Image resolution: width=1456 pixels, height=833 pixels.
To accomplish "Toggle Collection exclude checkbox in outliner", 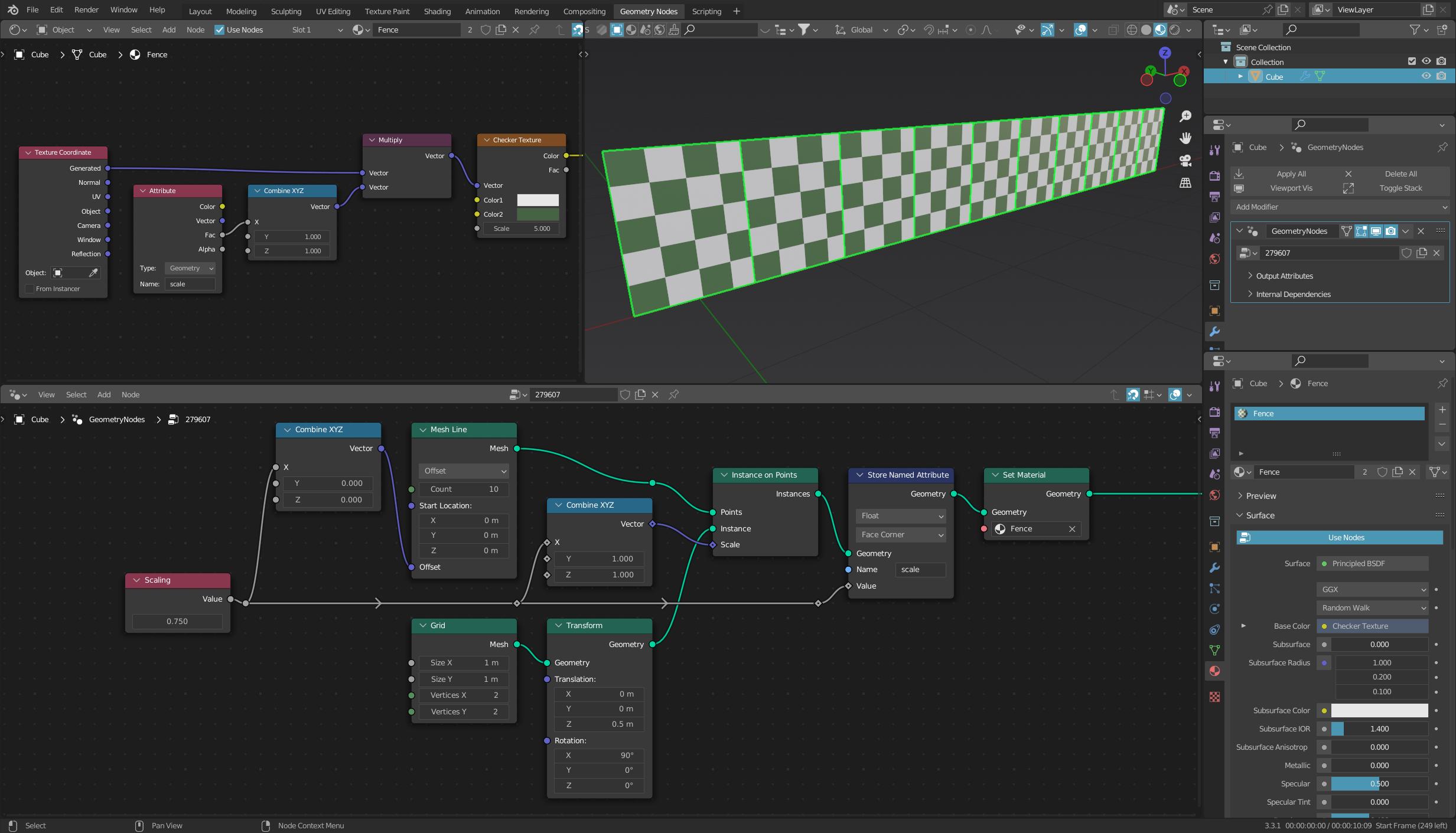I will click(1412, 61).
